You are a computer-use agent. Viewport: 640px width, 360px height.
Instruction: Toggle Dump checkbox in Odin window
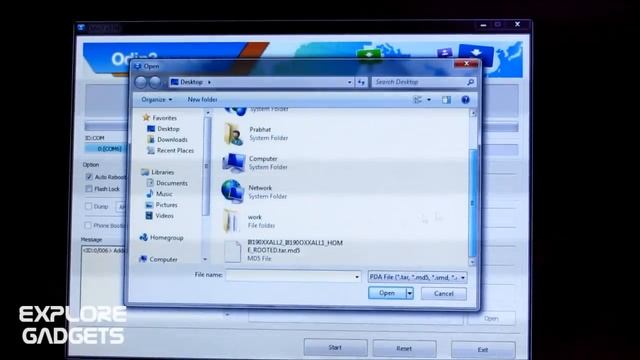click(x=88, y=207)
